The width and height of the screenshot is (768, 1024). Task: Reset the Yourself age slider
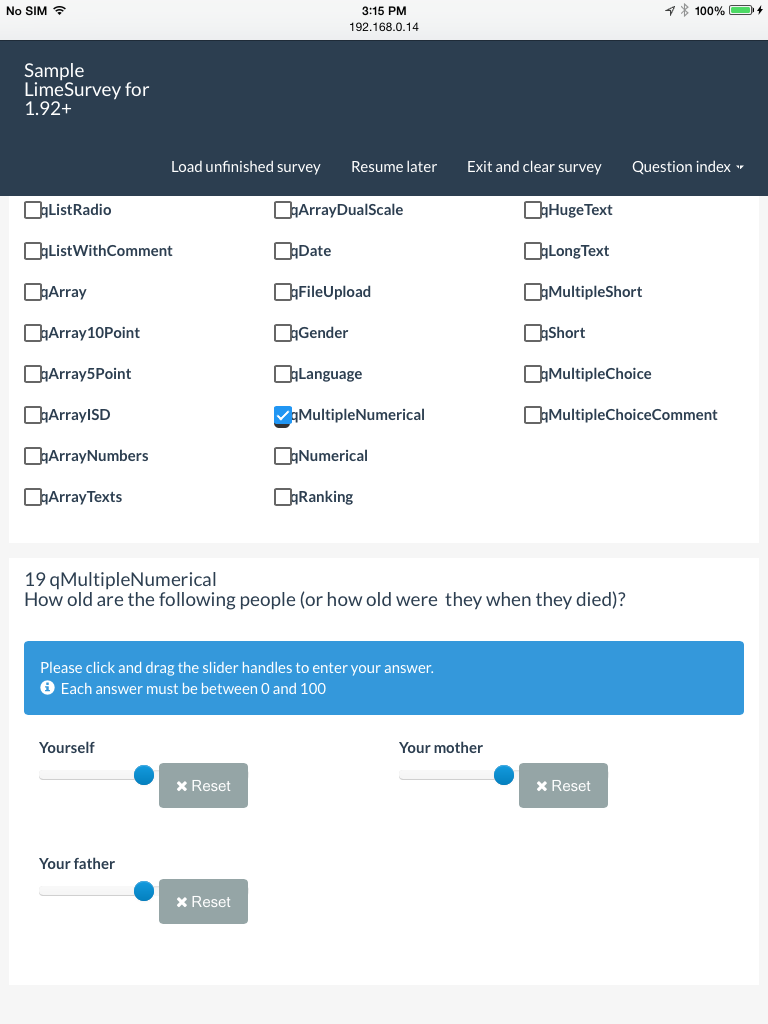(x=203, y=786)
